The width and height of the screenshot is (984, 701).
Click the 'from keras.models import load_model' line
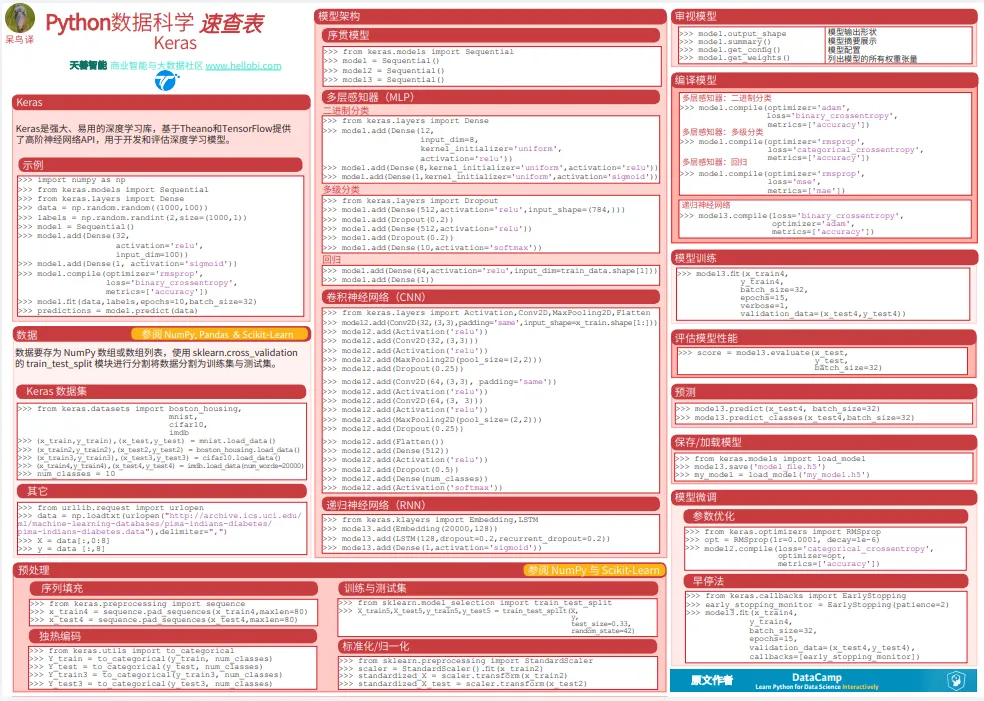tap(771, 459)
